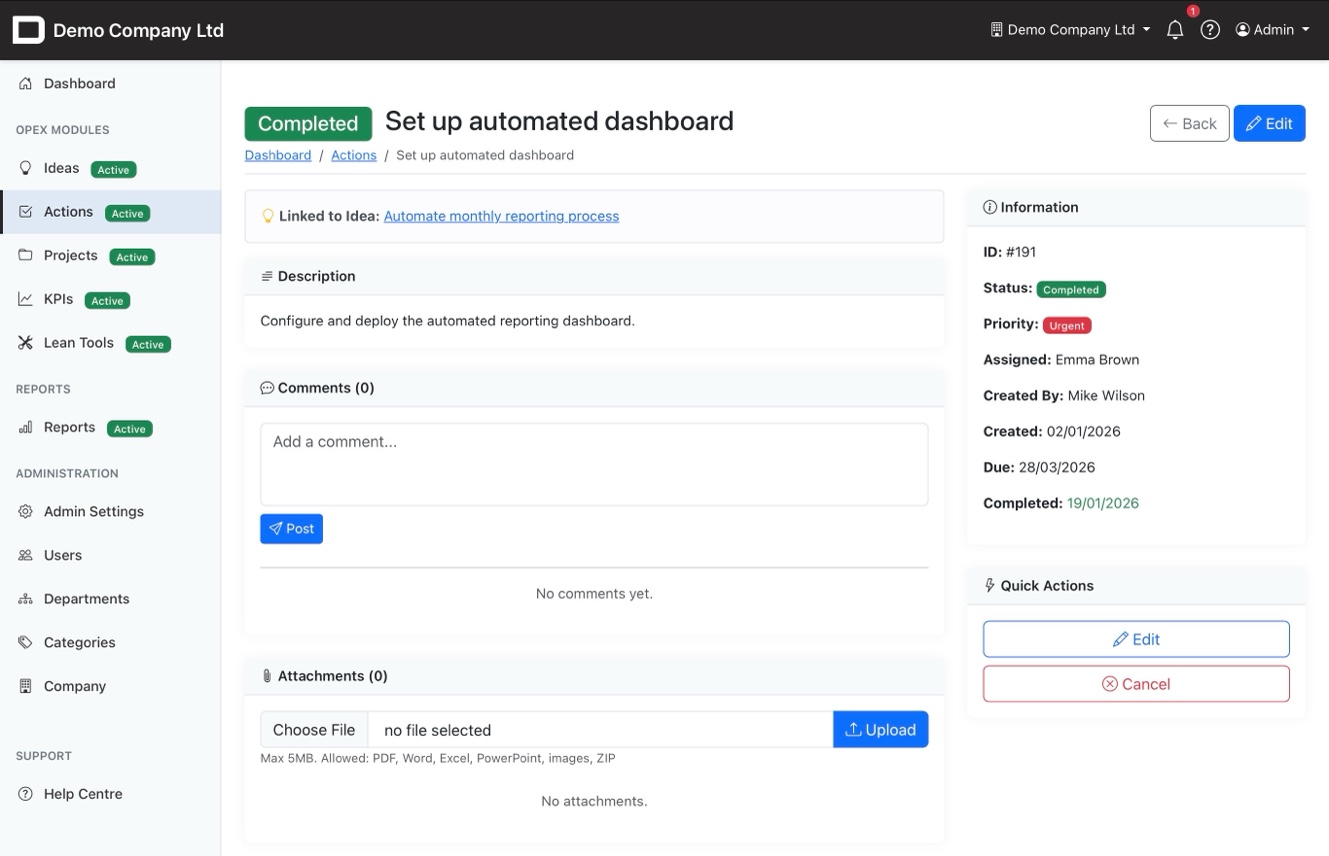
Task: Click the Back button
Action: pos(1189,124)
